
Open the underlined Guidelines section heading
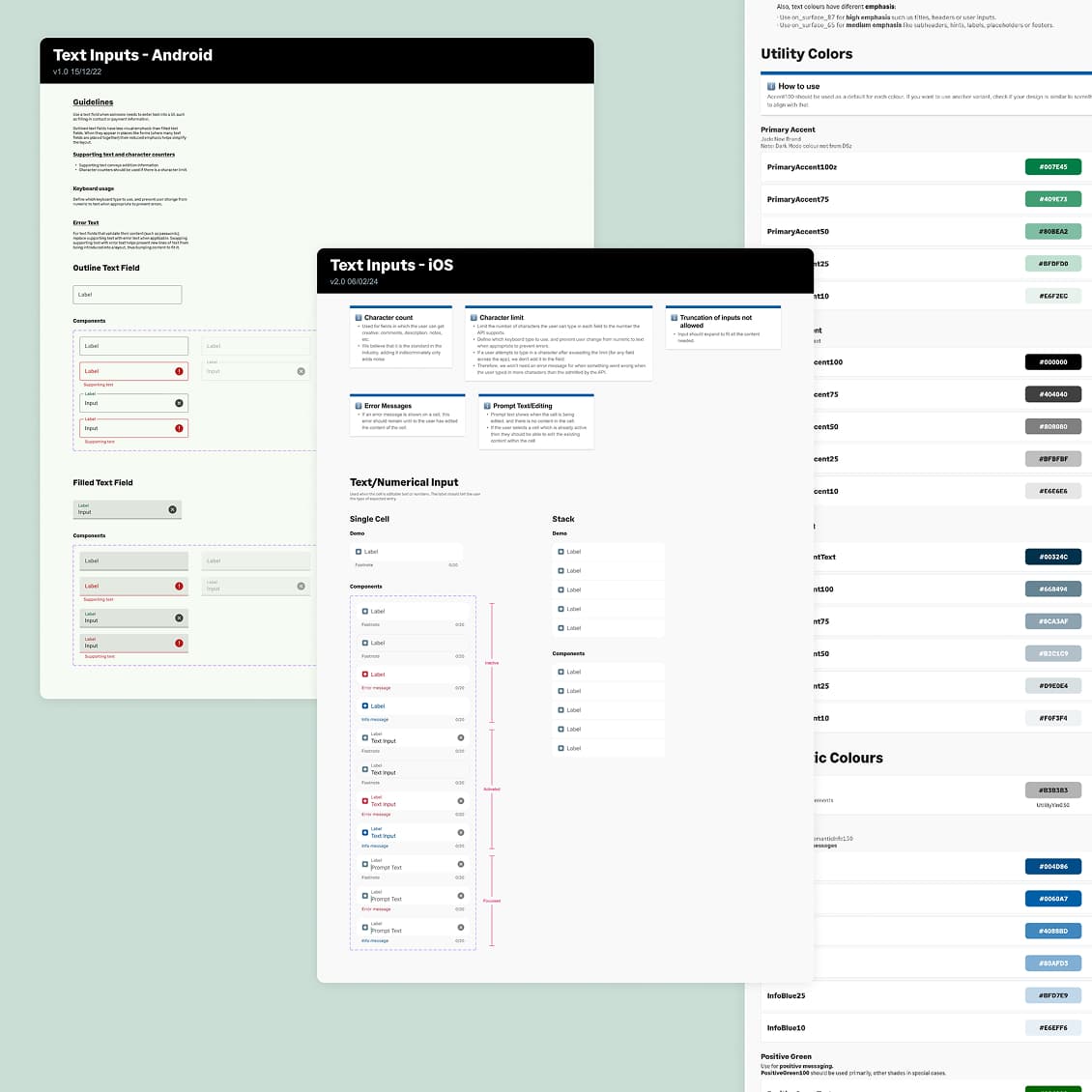(93, 101)
